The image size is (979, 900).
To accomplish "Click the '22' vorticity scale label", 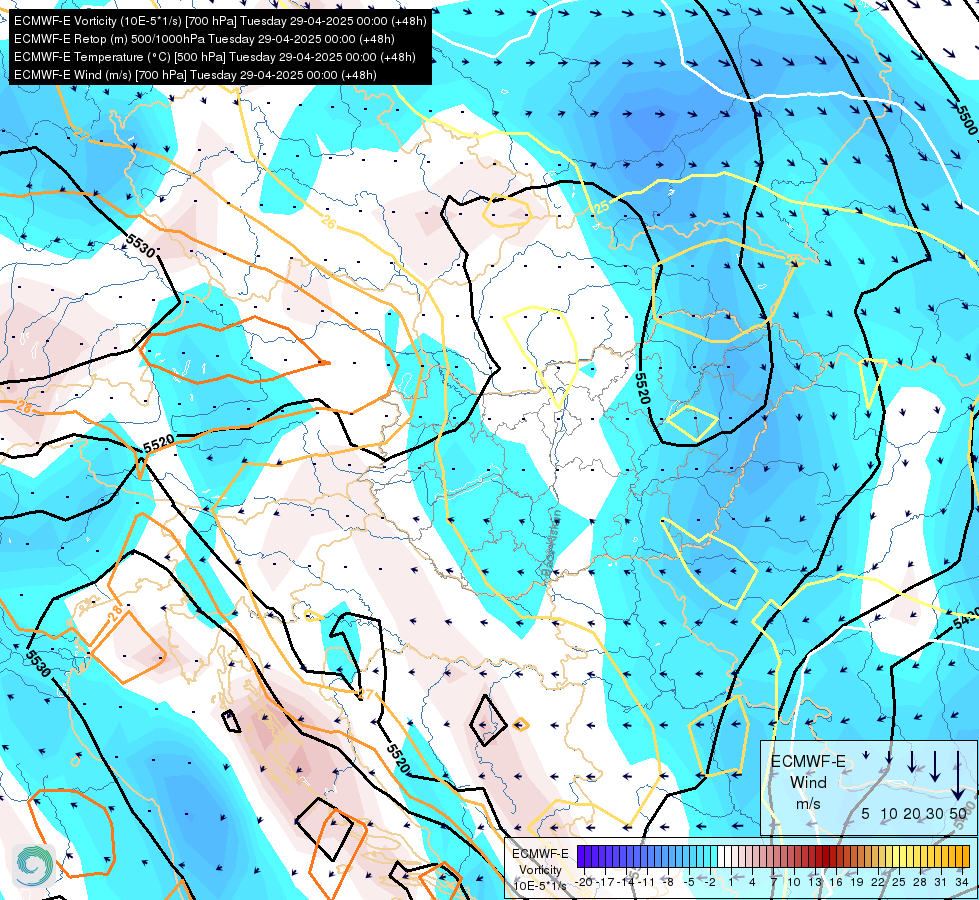I will (878, 883).
